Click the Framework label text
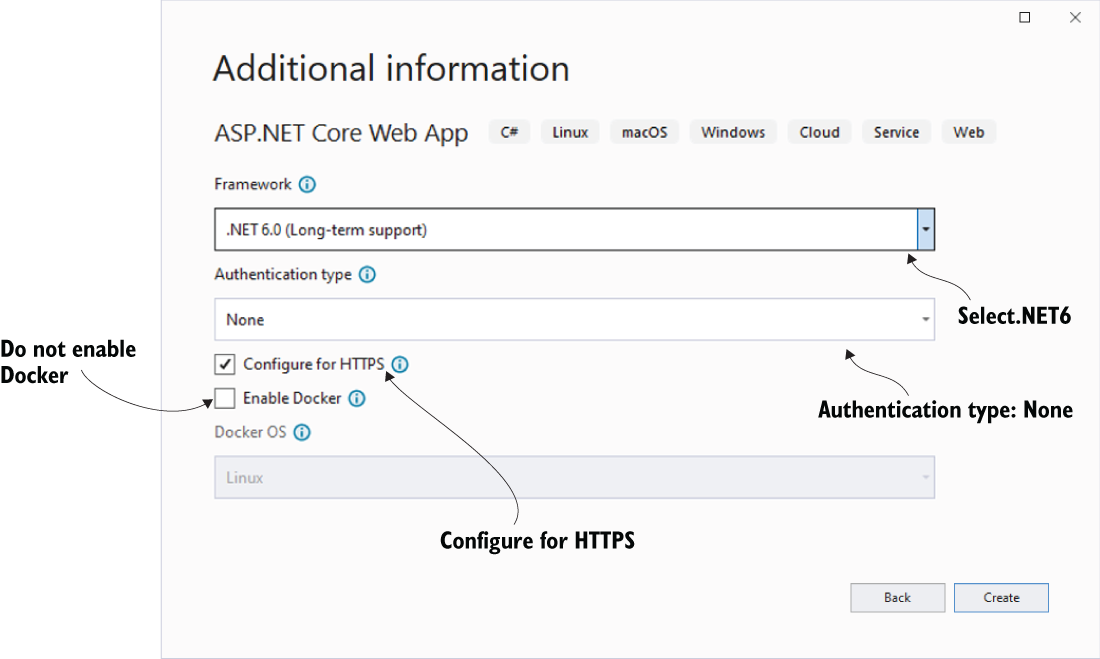Image resolution: width=1100 pixels, height=659 pixels. tap(253, 185)
